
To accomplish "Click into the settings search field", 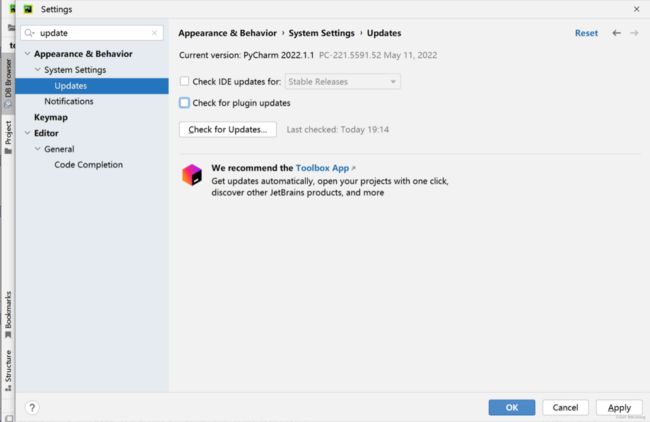I will click(92, 33).
